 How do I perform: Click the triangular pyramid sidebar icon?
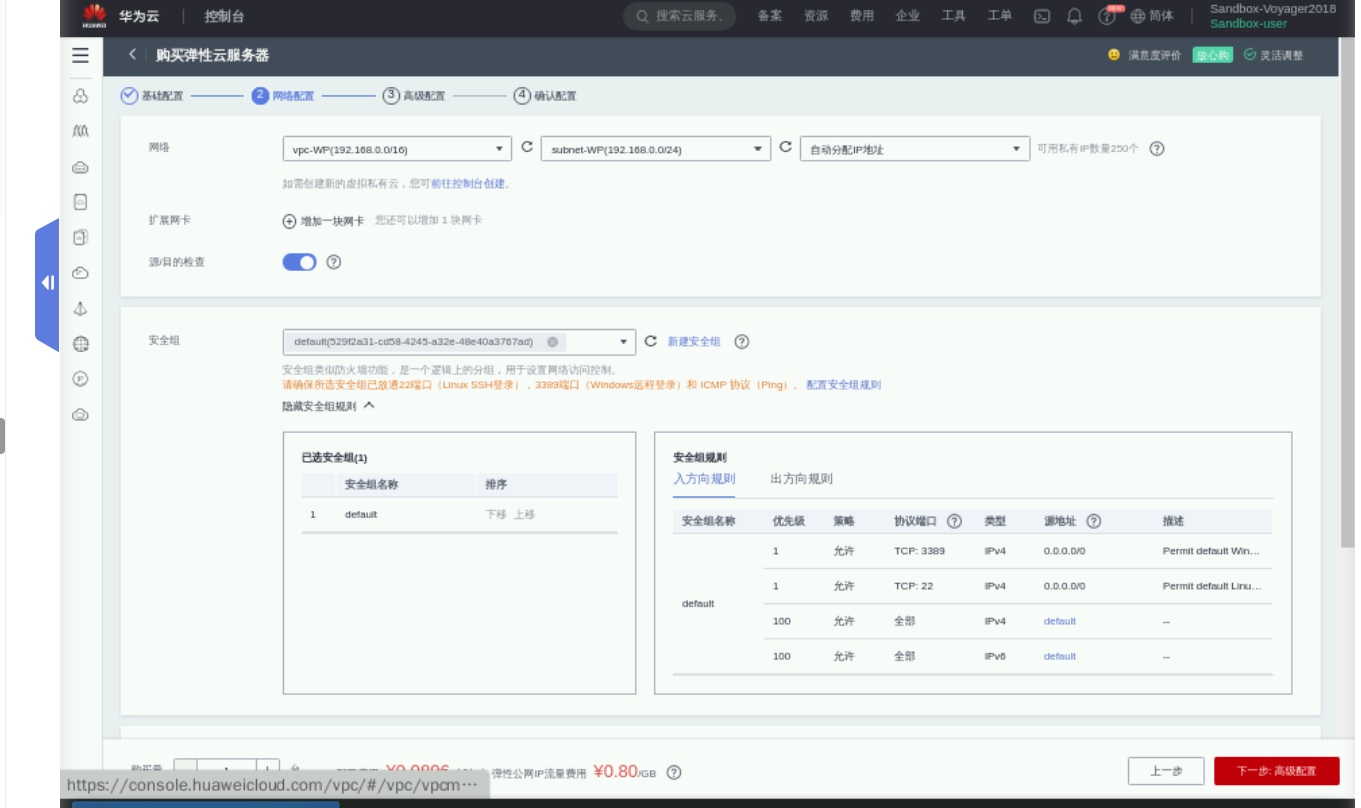(81, 309)
